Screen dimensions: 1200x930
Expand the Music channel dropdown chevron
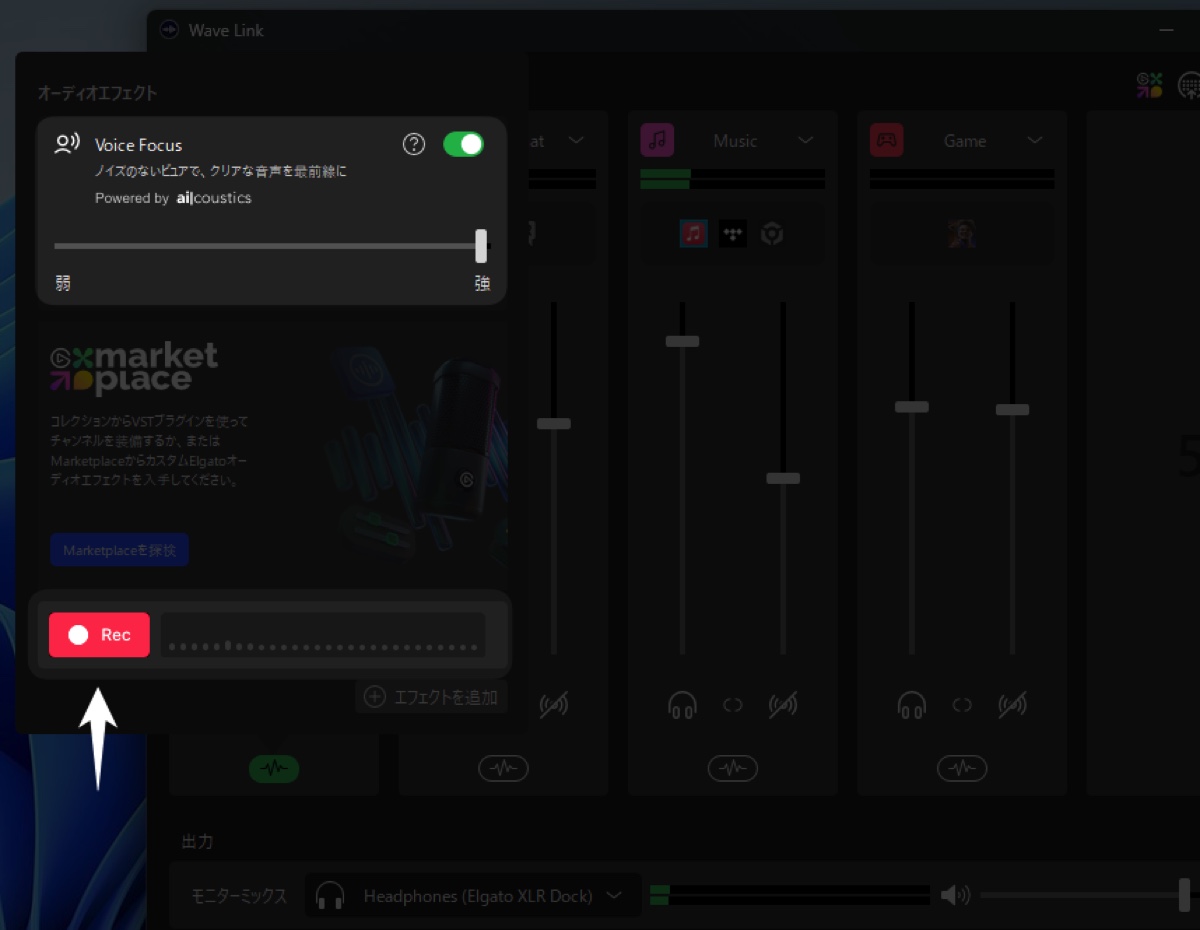pyautogui.click(x=805, y=140)
